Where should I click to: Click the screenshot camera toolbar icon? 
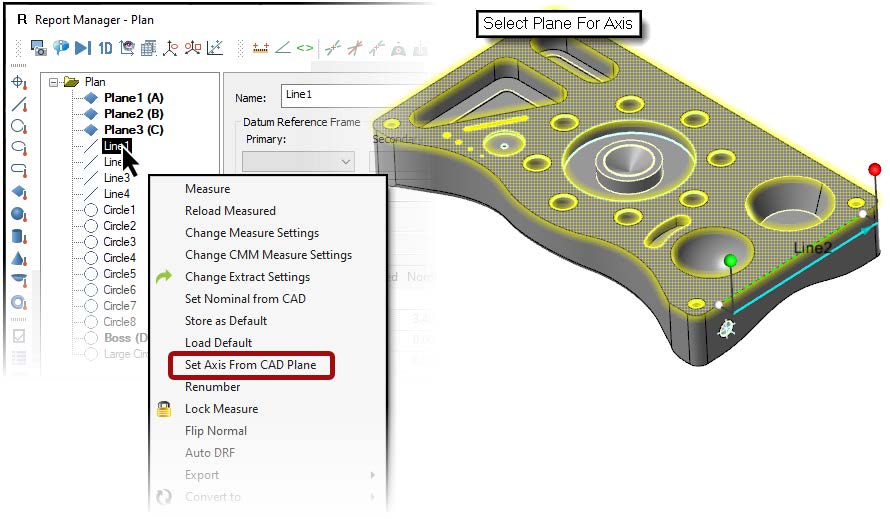coord(39,48)
